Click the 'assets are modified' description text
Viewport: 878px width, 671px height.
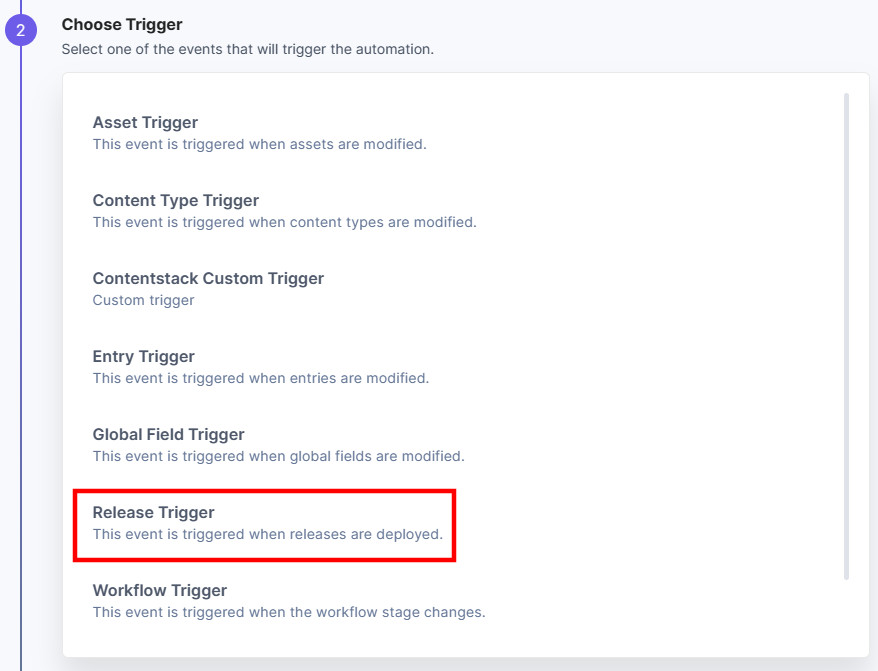point(259,144)
